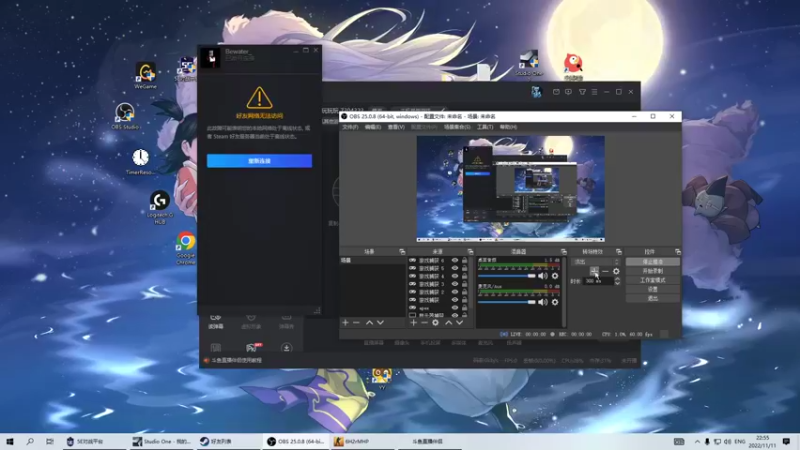Screen dimensions: 800x450
Task: Move source up in Sources panel
Action: click(x=448, y=322)
